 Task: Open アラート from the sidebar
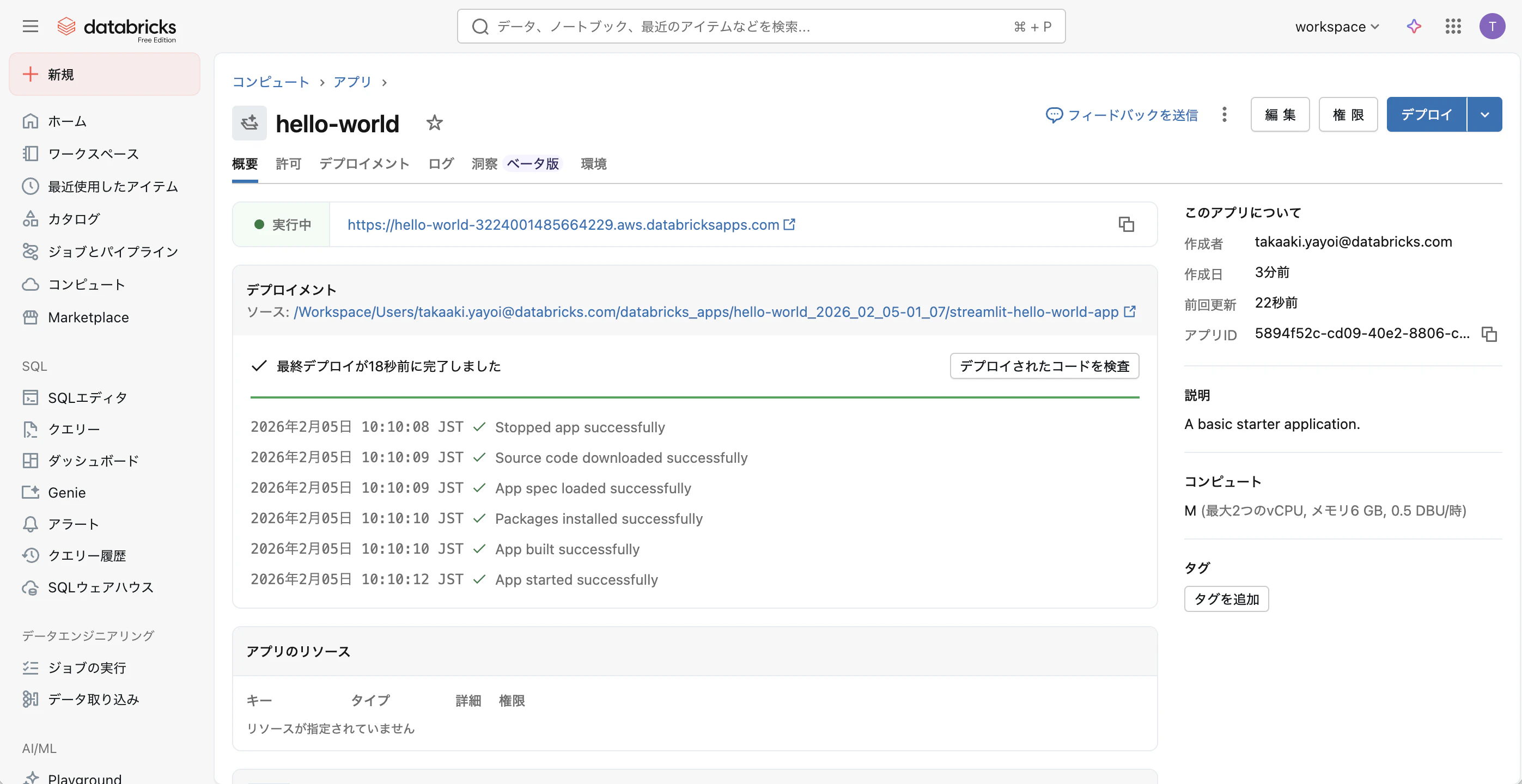point(74,524)
